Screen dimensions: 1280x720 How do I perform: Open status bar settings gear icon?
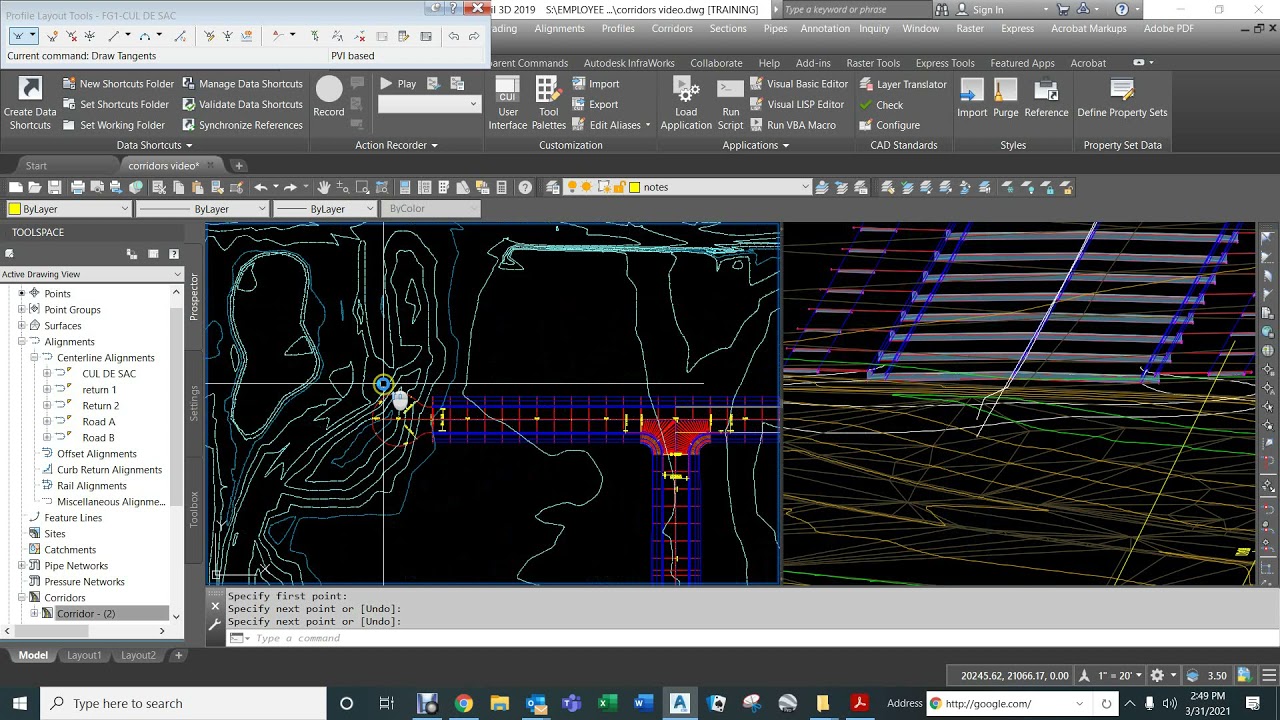pos(1157,676)
